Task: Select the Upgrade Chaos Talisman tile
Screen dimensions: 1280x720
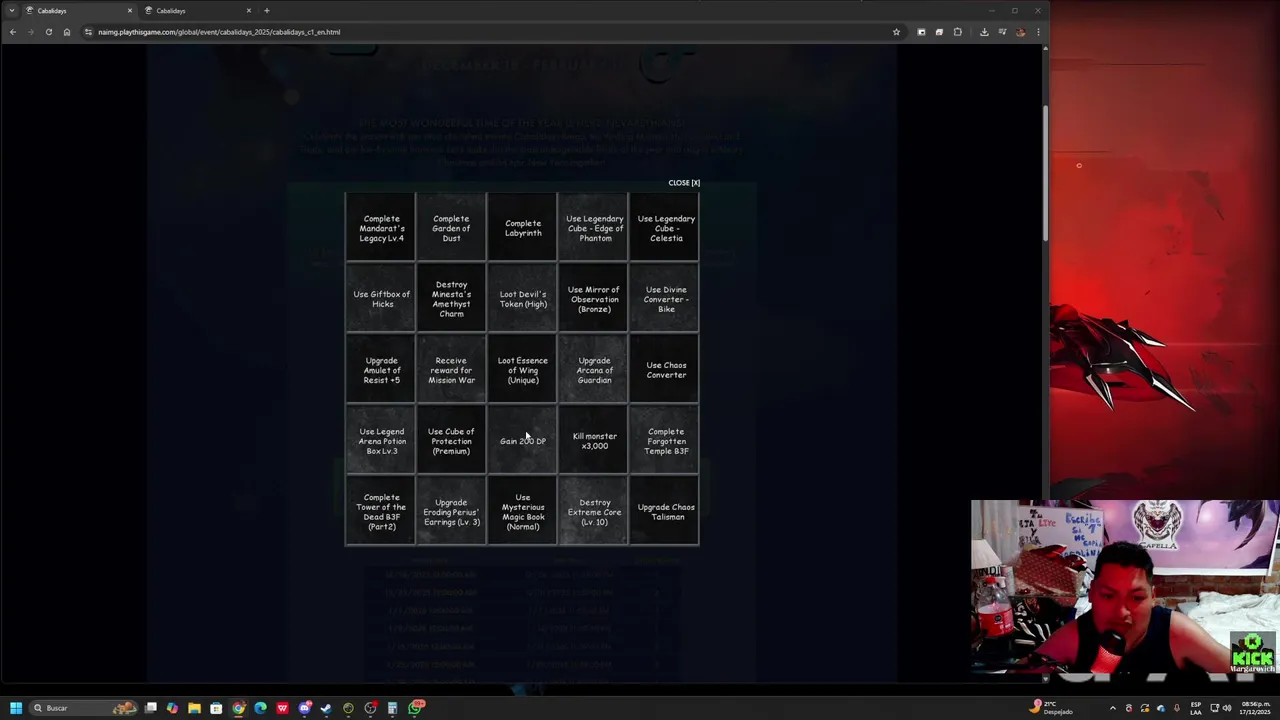Action: (x=665, y=512)
